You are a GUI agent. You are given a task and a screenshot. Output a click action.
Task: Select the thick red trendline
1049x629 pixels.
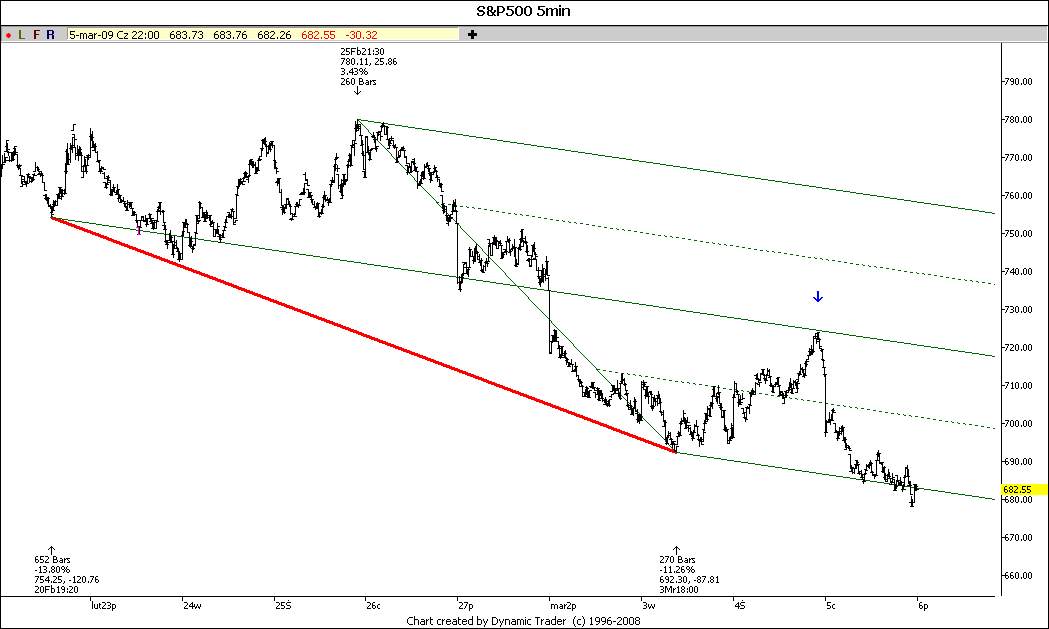[364, 335]
